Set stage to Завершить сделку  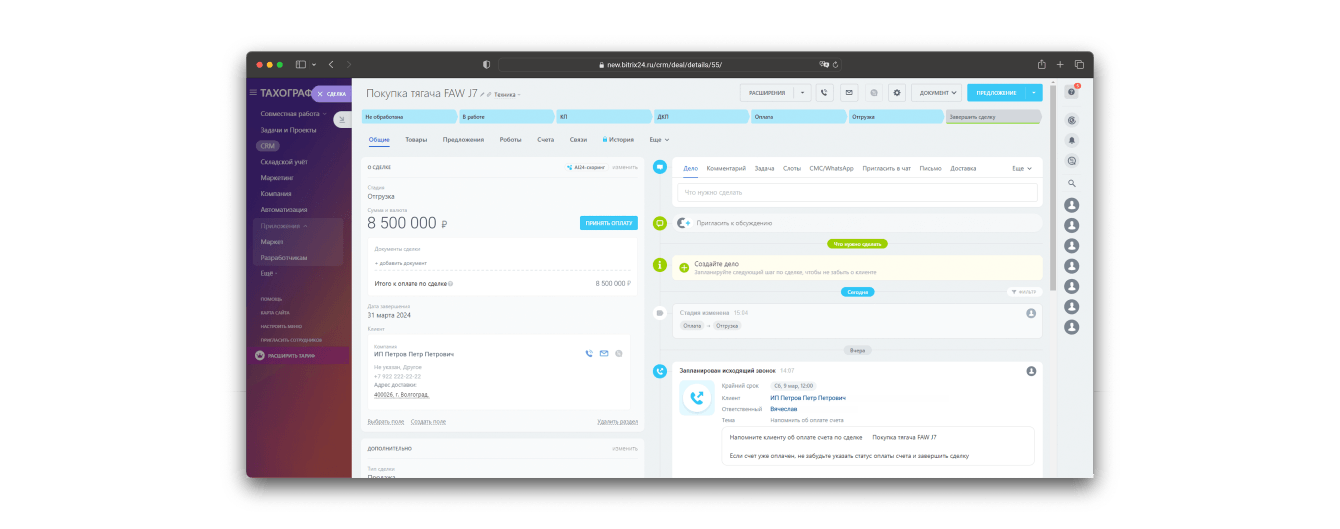tap(993, 117)
